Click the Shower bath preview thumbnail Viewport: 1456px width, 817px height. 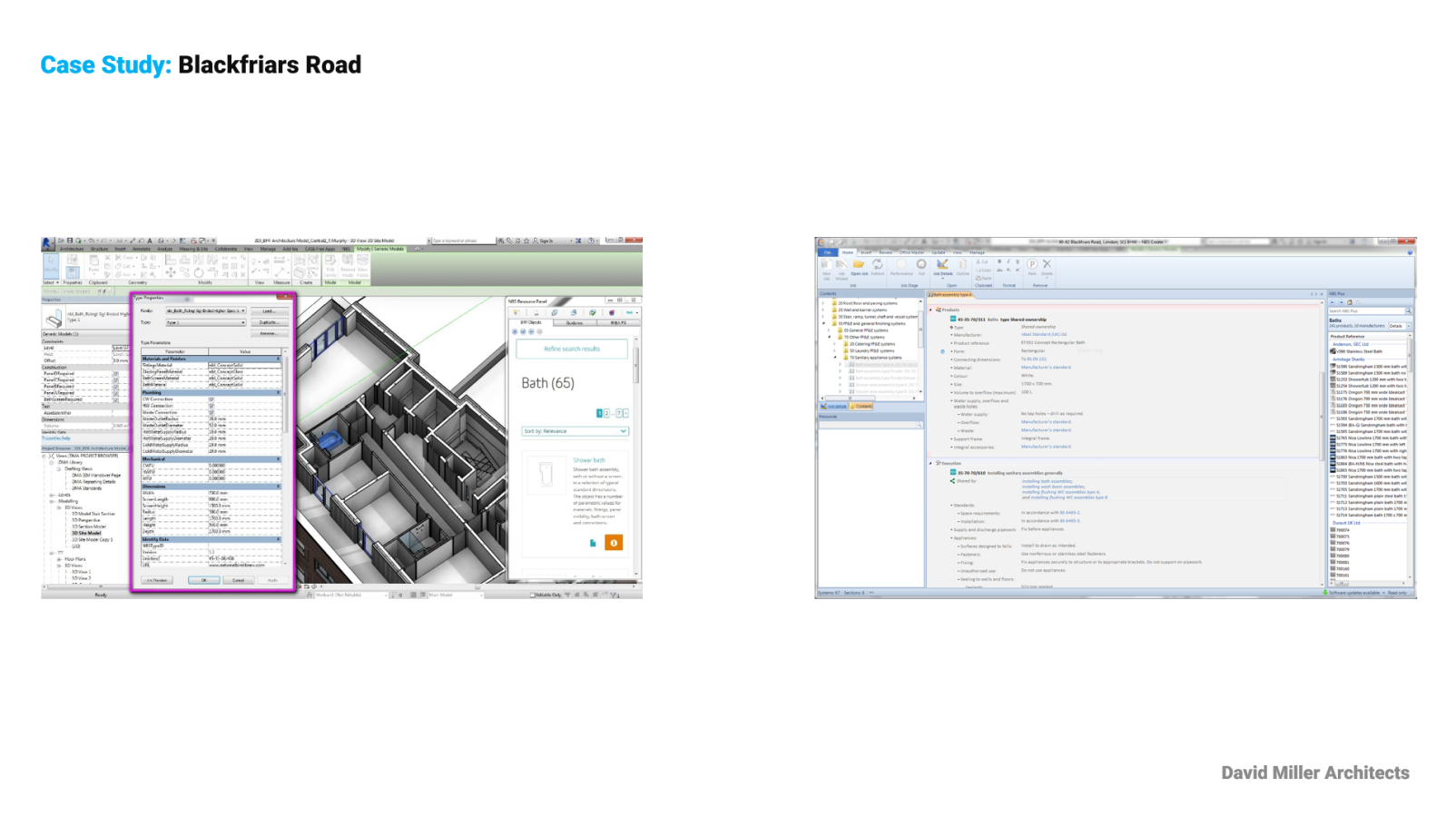(546, 475)
